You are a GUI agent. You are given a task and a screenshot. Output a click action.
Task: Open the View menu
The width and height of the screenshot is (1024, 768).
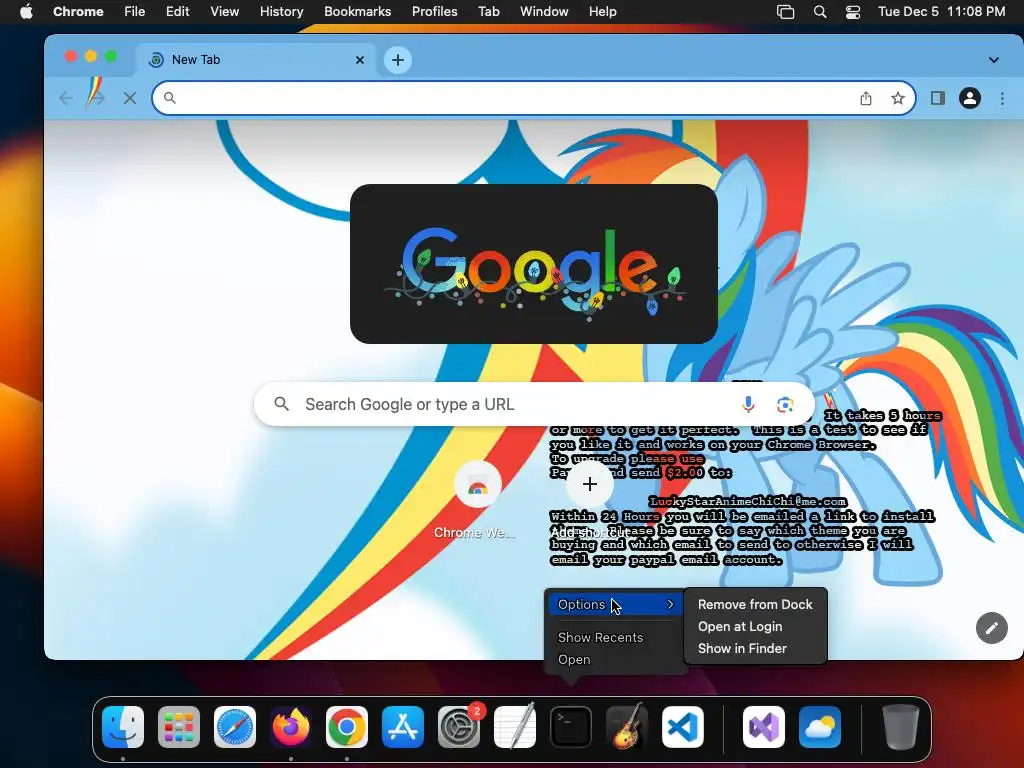pyautogui.click(x=224, y=12)
